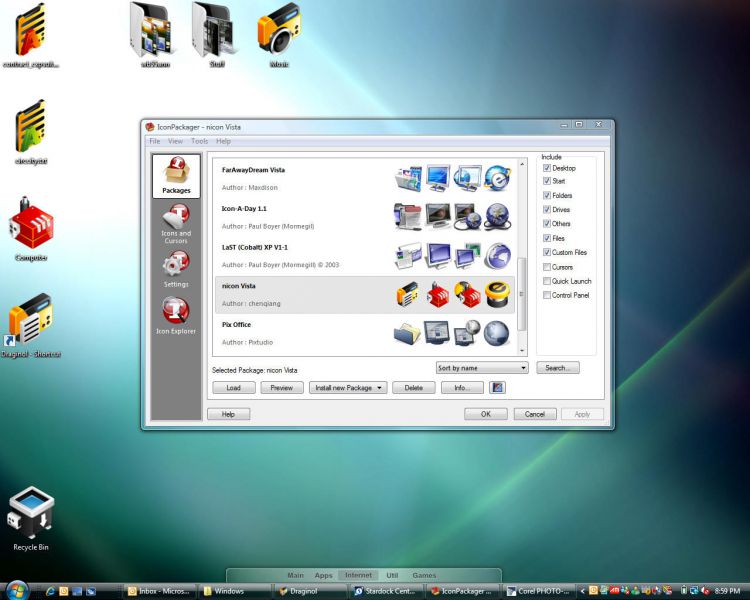The image size is (750, 600).
Task: Enable the Control Panel include checkbox
Action: point(547,295)
